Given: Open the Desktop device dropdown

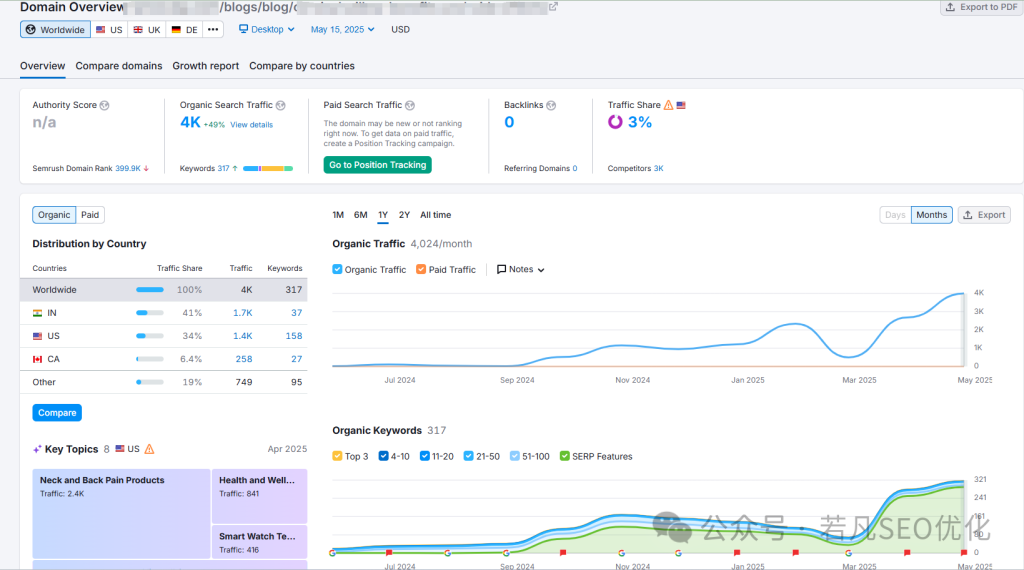Looking at the screenshot, I should 267,30.
